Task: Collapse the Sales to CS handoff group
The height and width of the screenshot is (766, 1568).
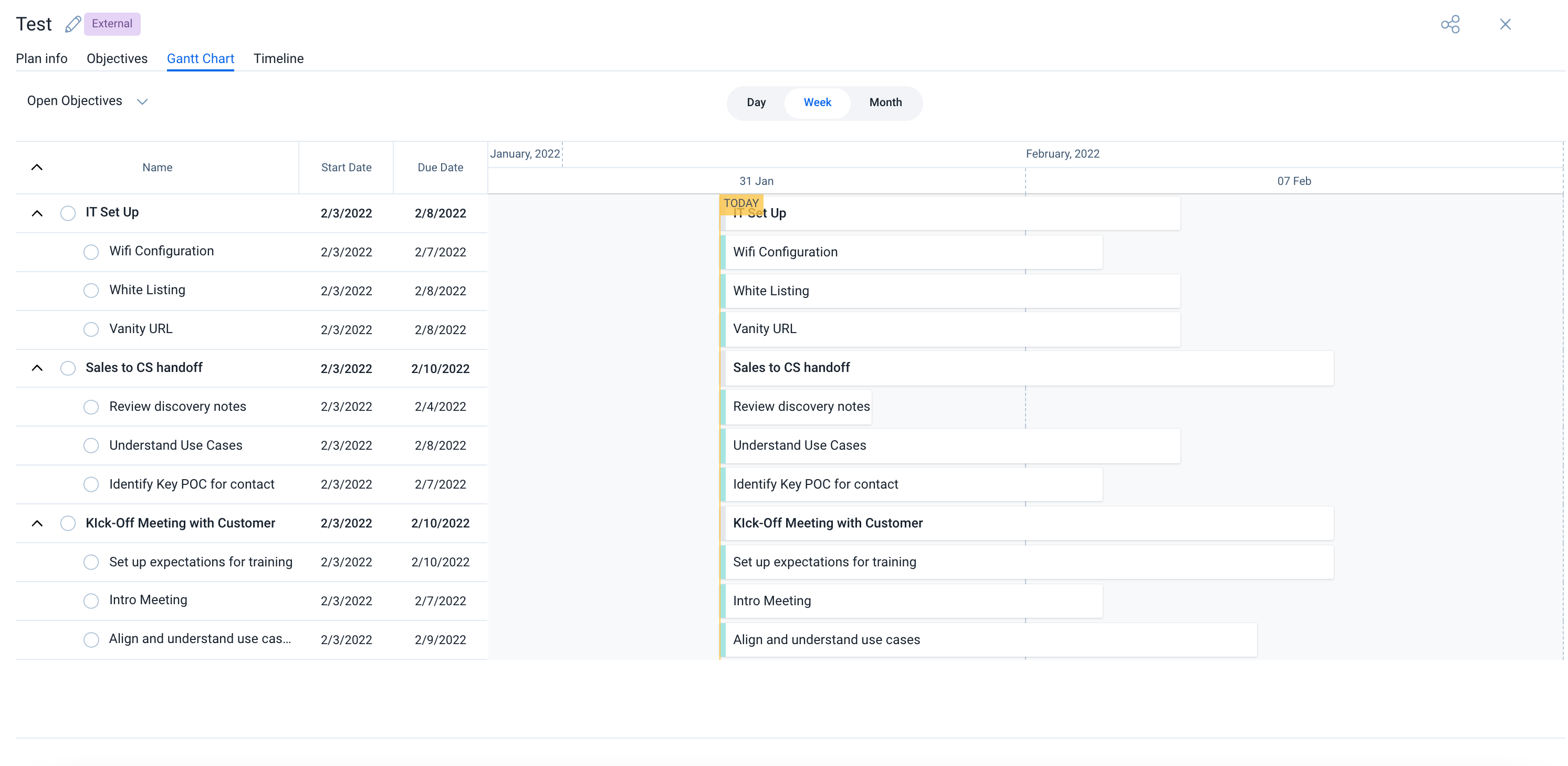Action: pos(37,368)
